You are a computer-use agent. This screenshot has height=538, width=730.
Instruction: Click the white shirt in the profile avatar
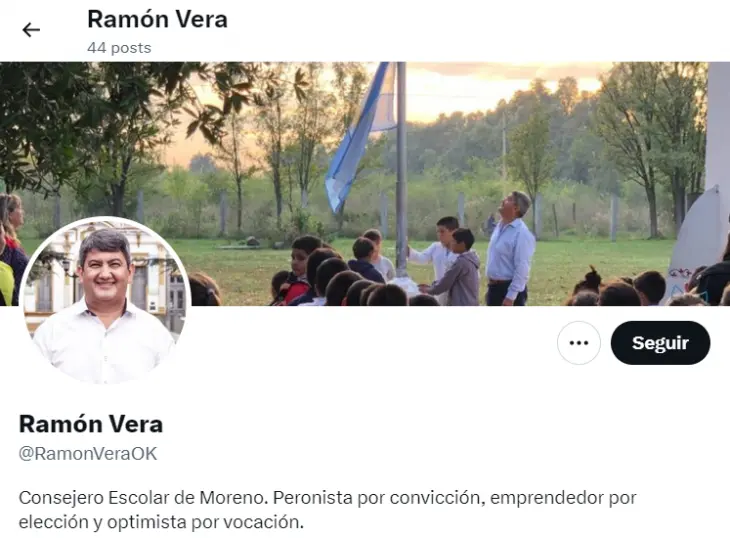click(103, 344)
